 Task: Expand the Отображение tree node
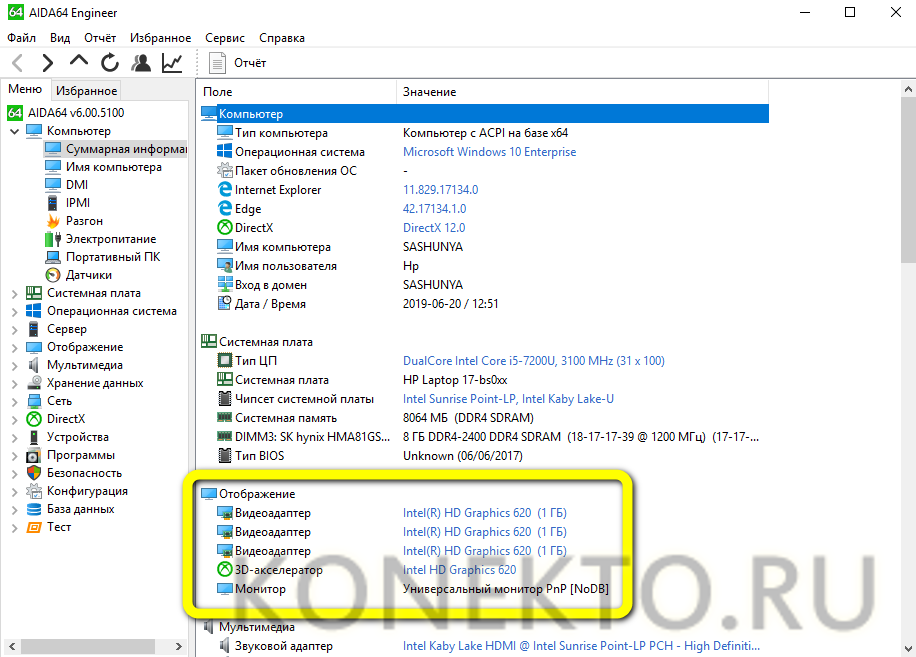(15, 347)
